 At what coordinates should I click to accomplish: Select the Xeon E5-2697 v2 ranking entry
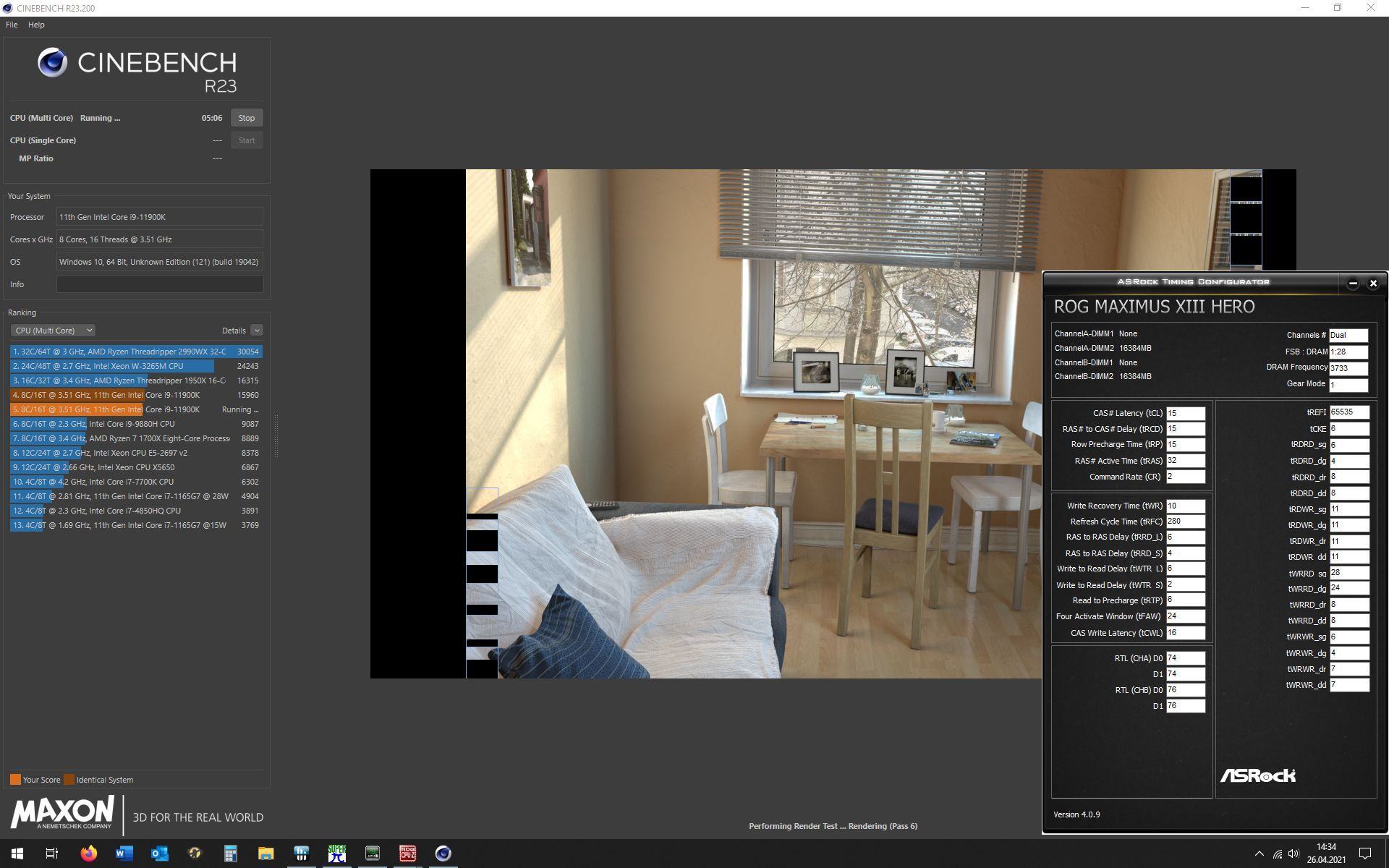pos(136,453)
